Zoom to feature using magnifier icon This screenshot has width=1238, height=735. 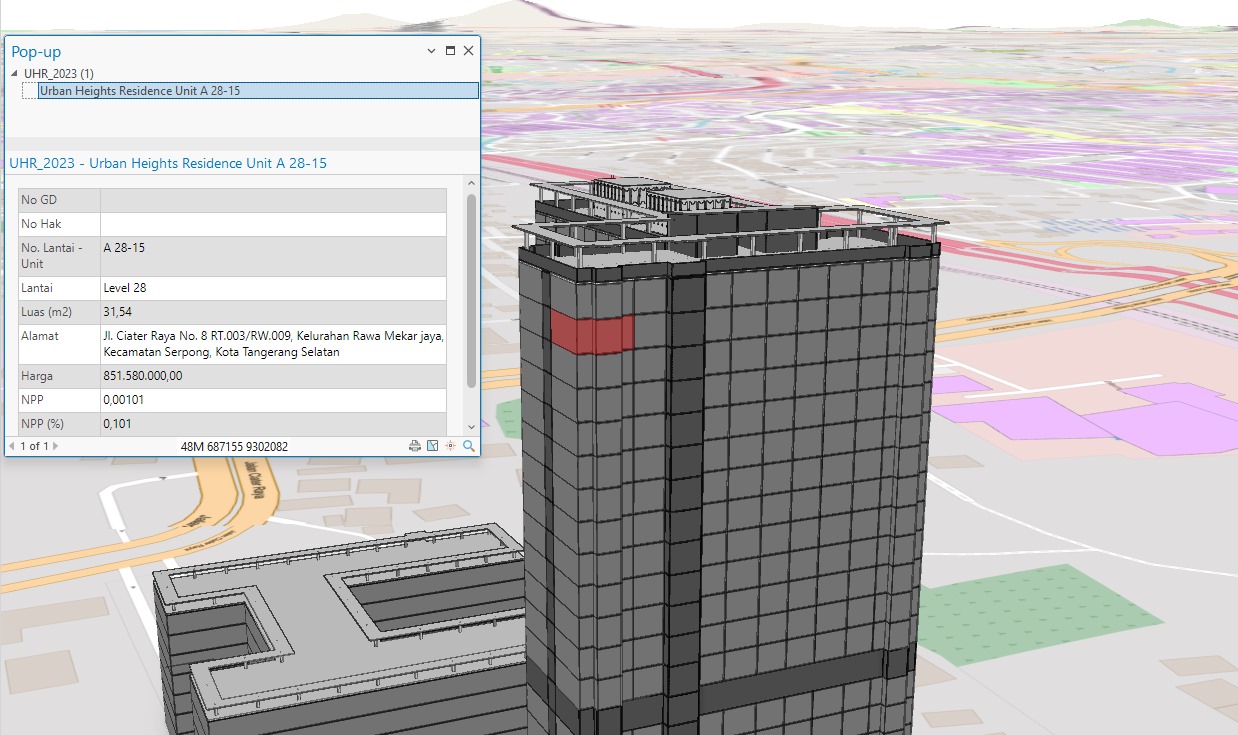[468, 446]
